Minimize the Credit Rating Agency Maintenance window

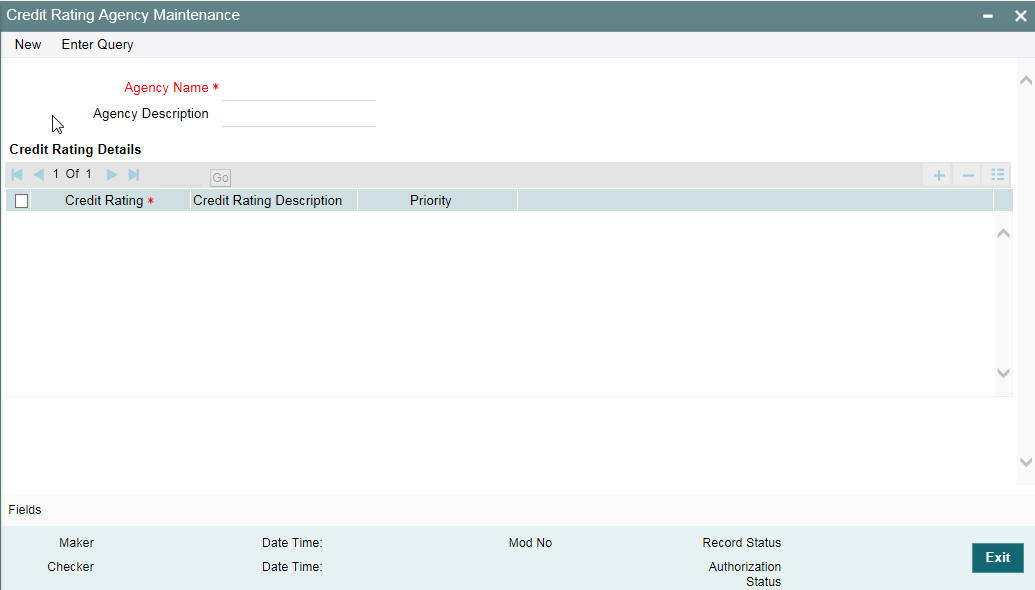coord(987,16)
